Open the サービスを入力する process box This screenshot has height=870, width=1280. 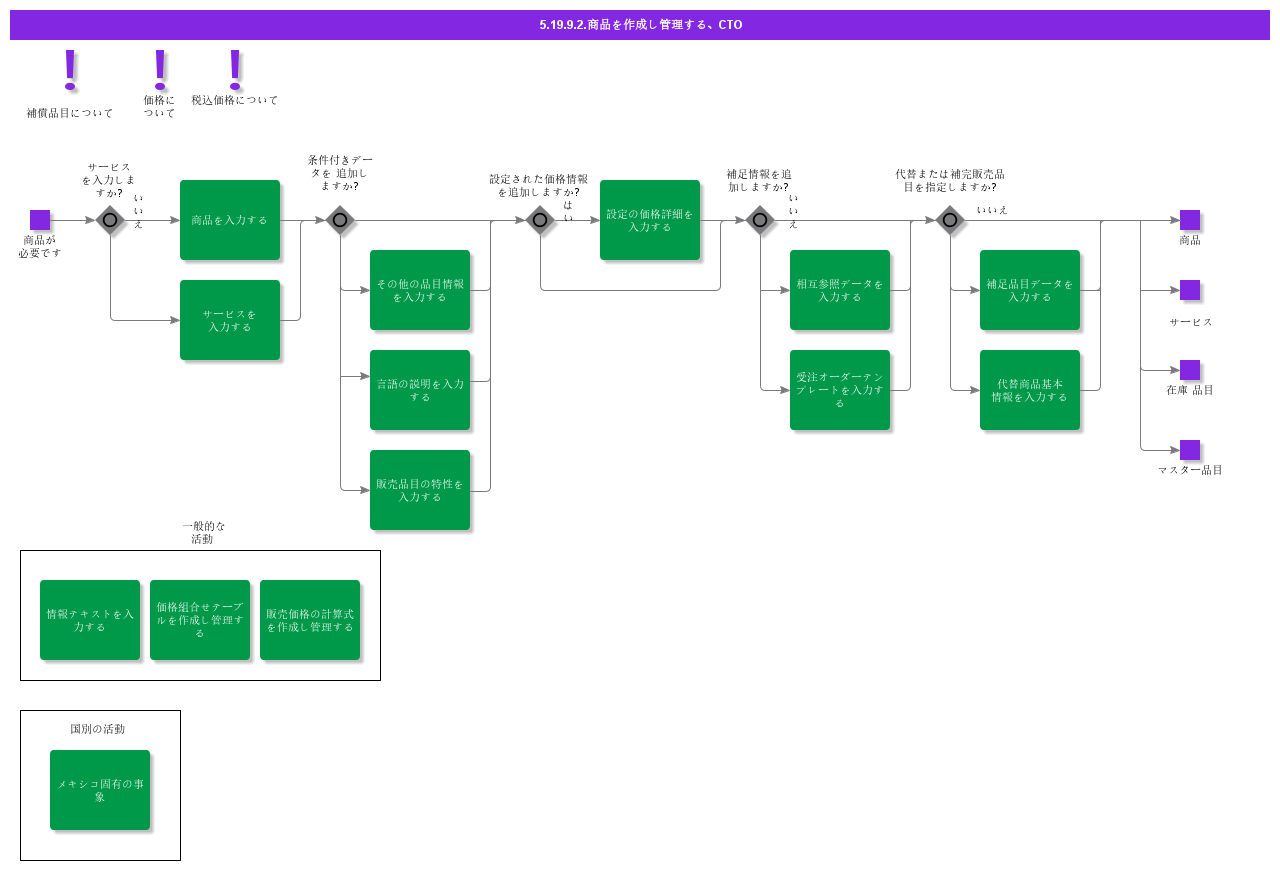click(230, 320)
